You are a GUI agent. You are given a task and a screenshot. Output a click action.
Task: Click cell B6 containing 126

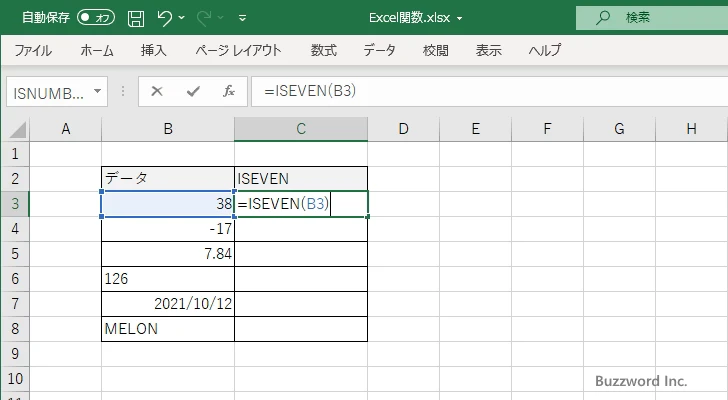tap(168, 279)
